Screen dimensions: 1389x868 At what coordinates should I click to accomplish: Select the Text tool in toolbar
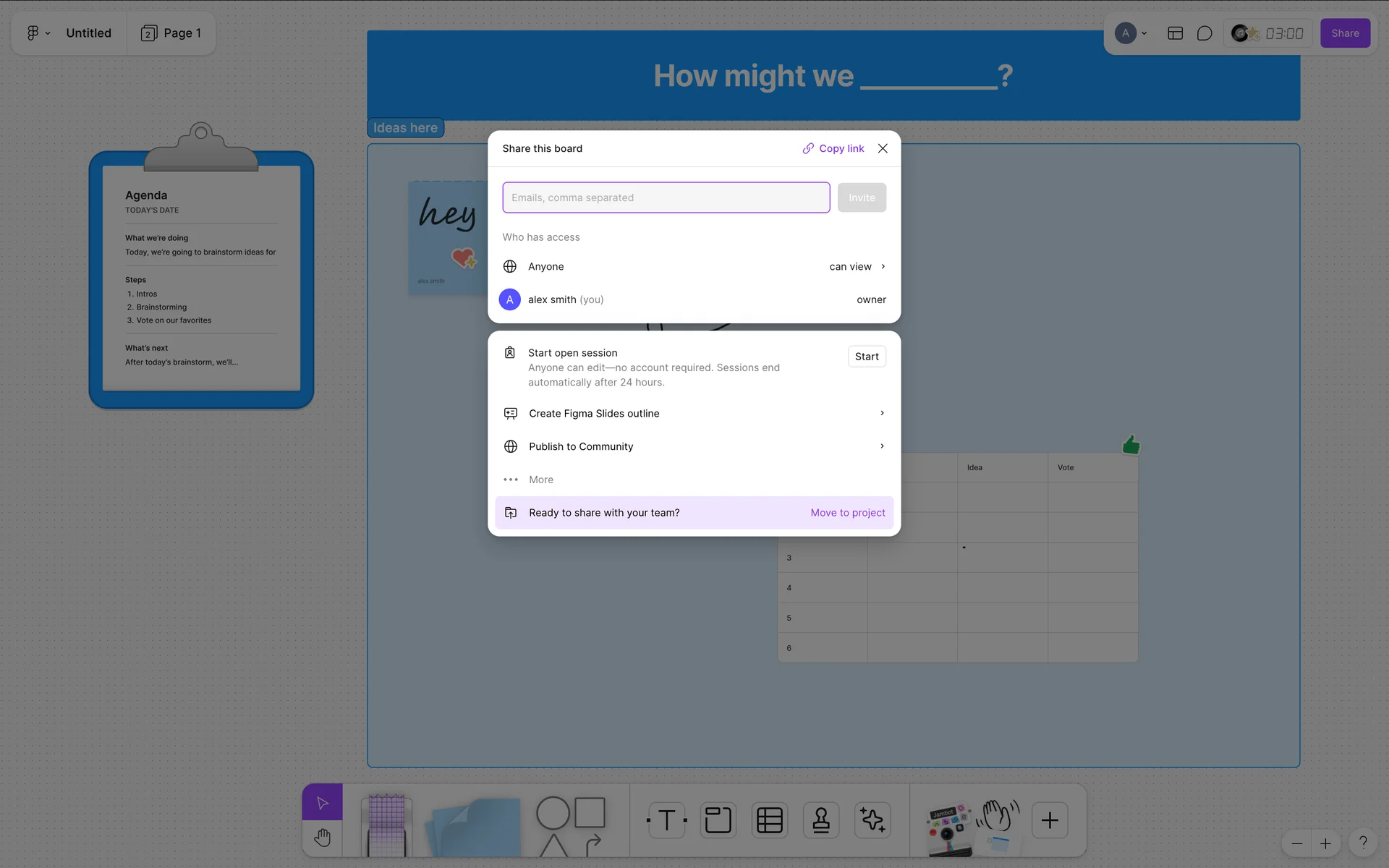click(666, 820)
